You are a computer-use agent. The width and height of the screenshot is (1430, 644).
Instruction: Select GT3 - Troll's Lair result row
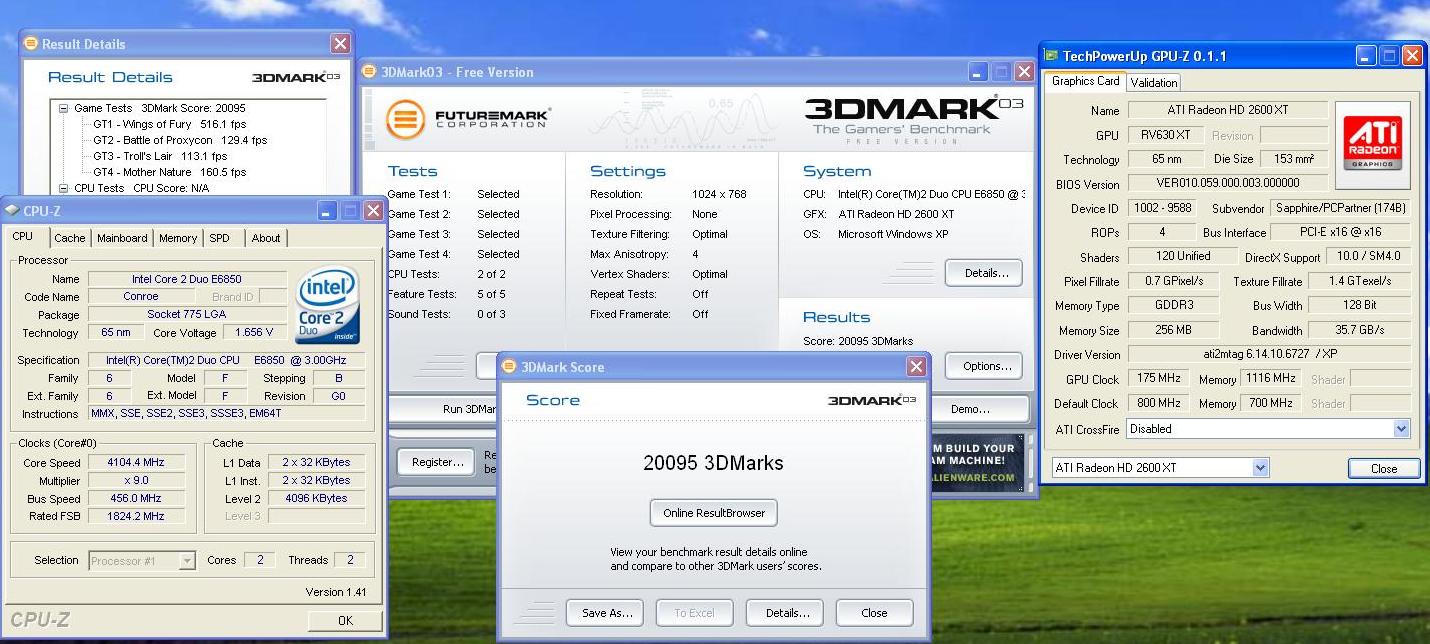(160, 156)
